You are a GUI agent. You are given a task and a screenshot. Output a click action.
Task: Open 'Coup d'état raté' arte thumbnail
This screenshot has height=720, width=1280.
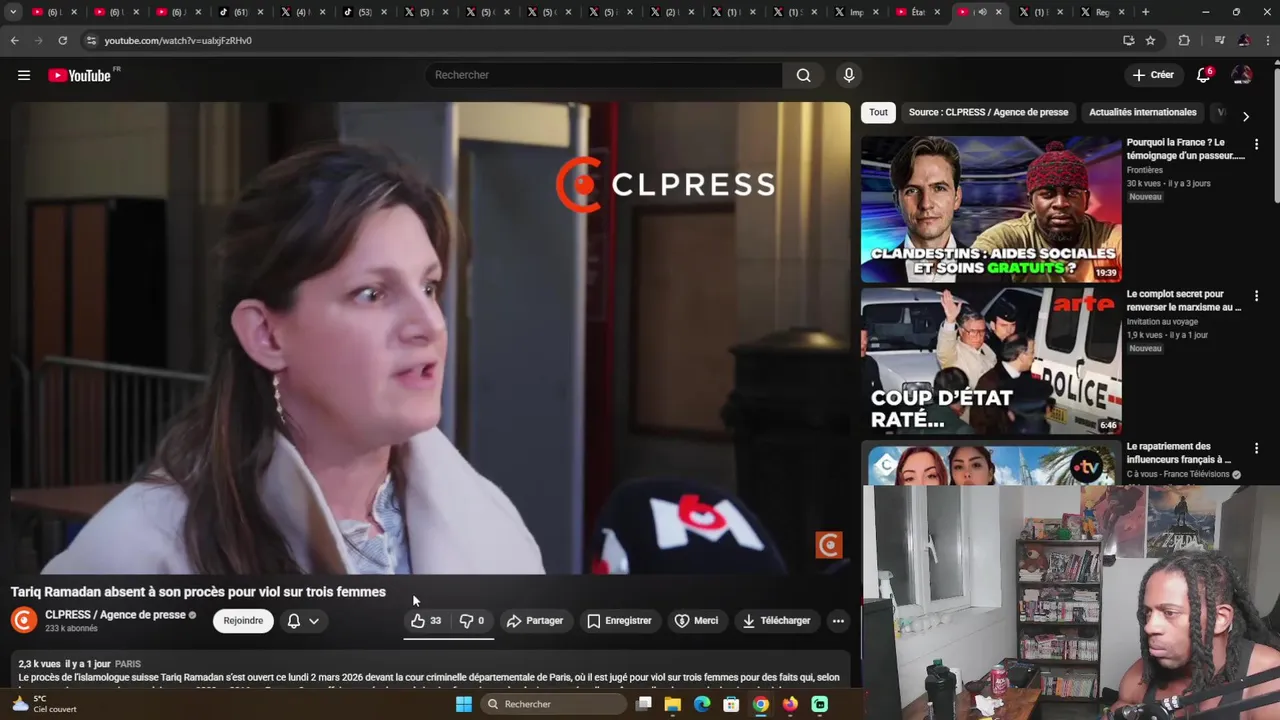click(x=991, y=361)
